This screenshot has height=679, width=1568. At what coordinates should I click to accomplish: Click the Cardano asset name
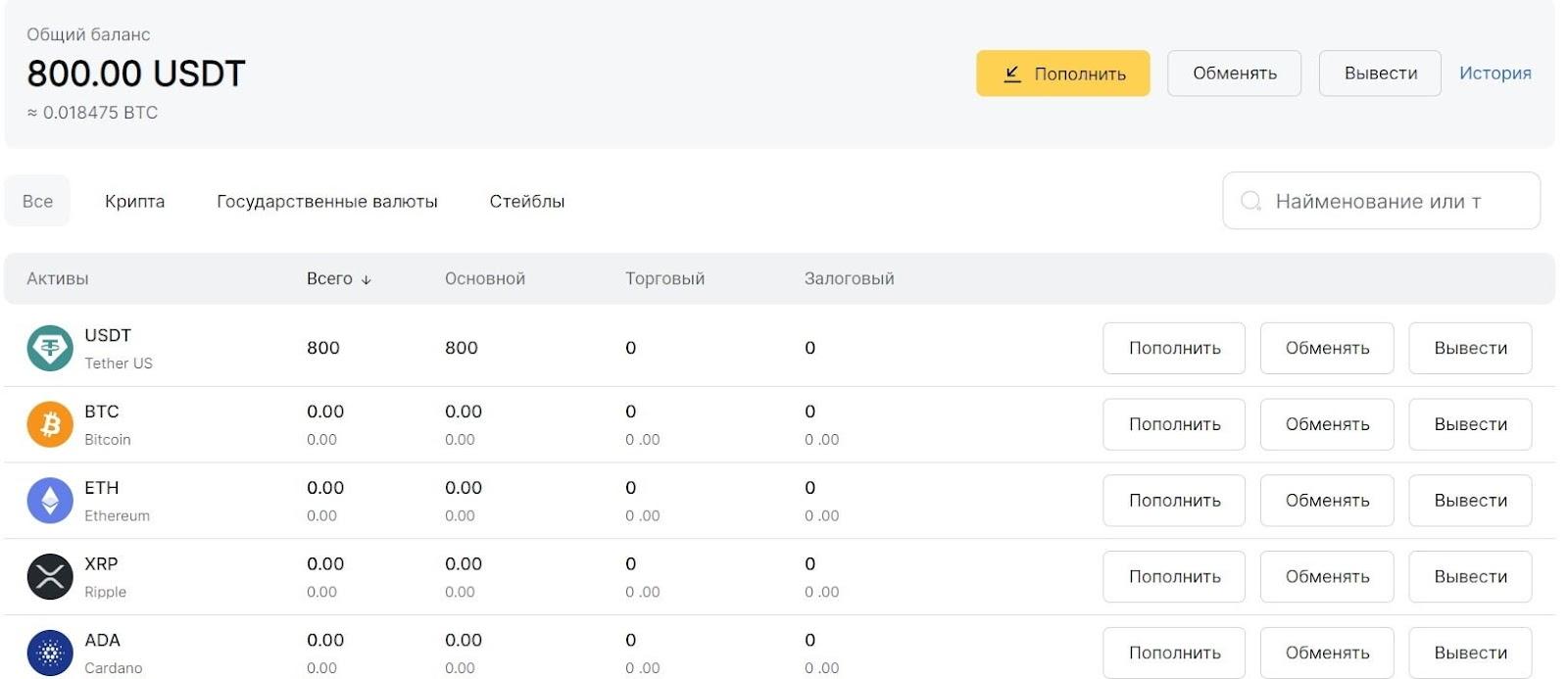[113, 668]
